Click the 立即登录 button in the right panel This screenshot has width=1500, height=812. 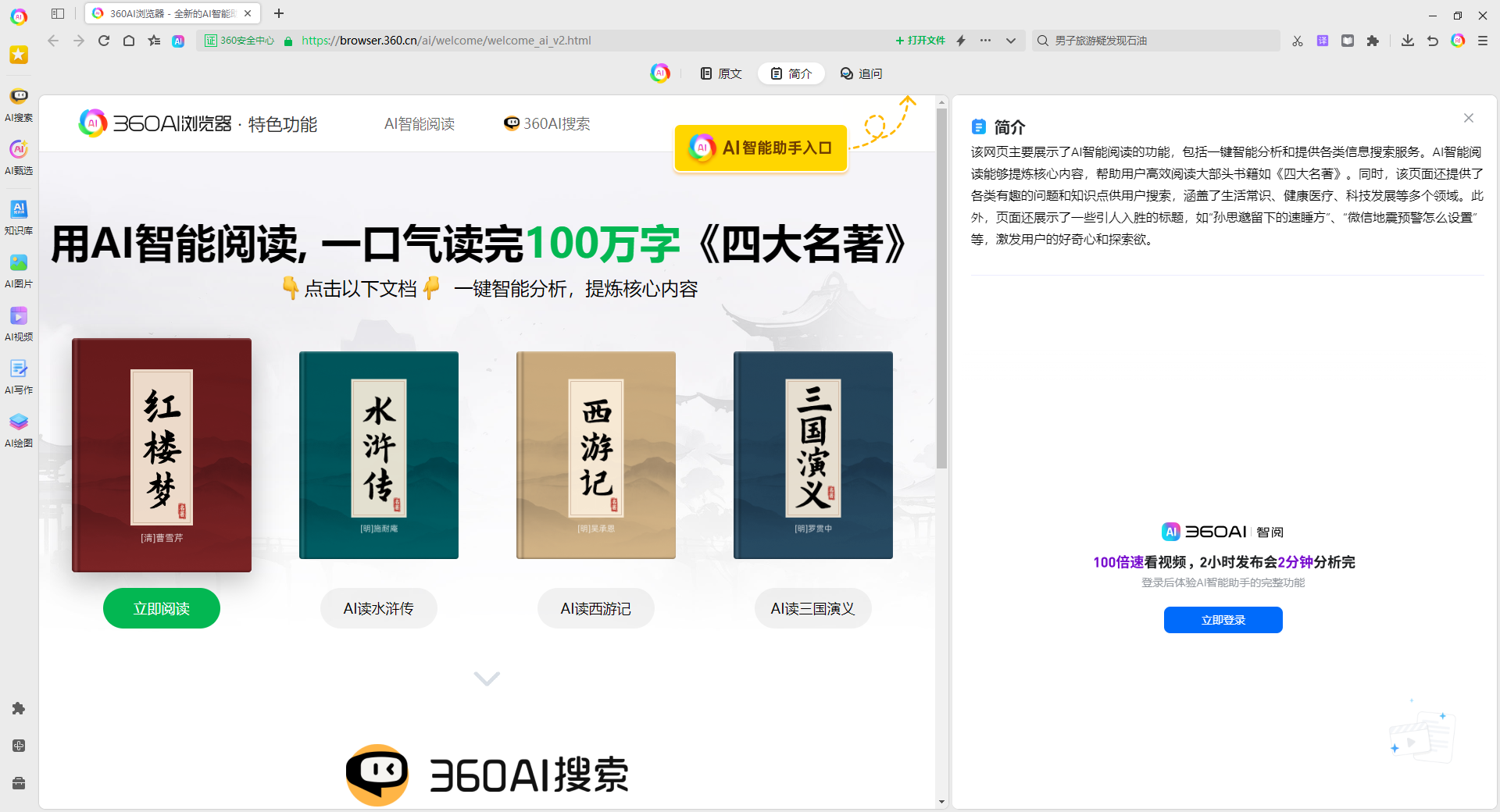pos(1223,620)
